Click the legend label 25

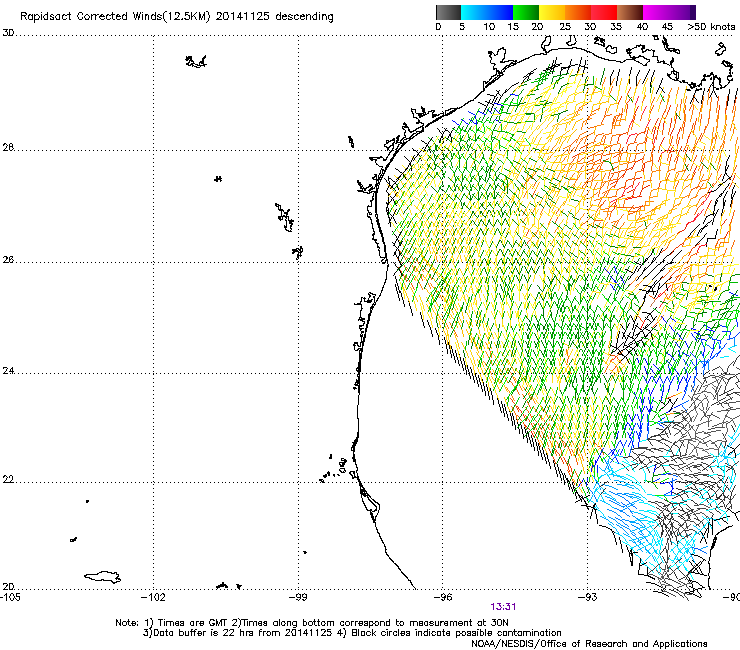point(565,26)
